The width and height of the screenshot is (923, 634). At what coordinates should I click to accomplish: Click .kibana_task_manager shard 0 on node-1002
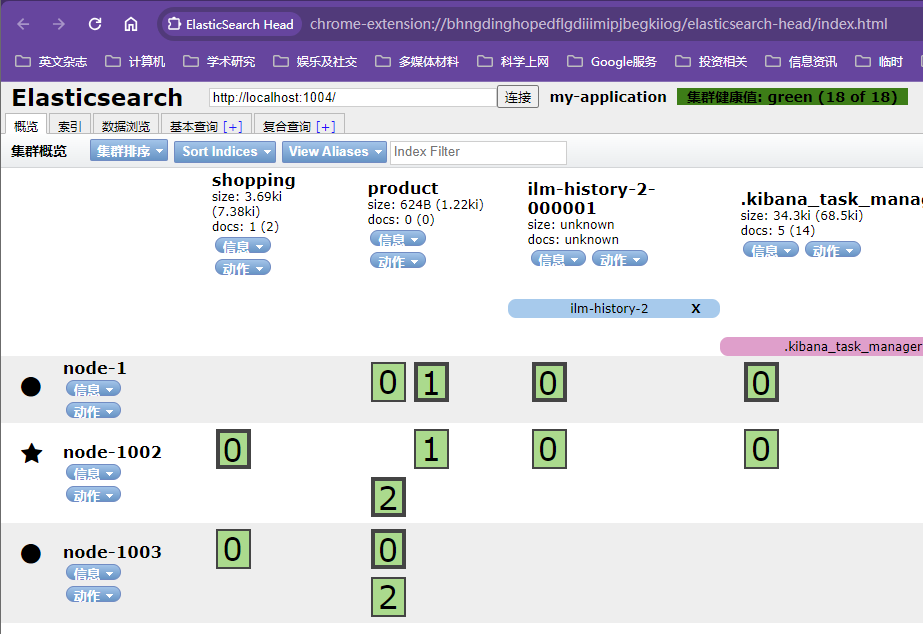(761, 449)
